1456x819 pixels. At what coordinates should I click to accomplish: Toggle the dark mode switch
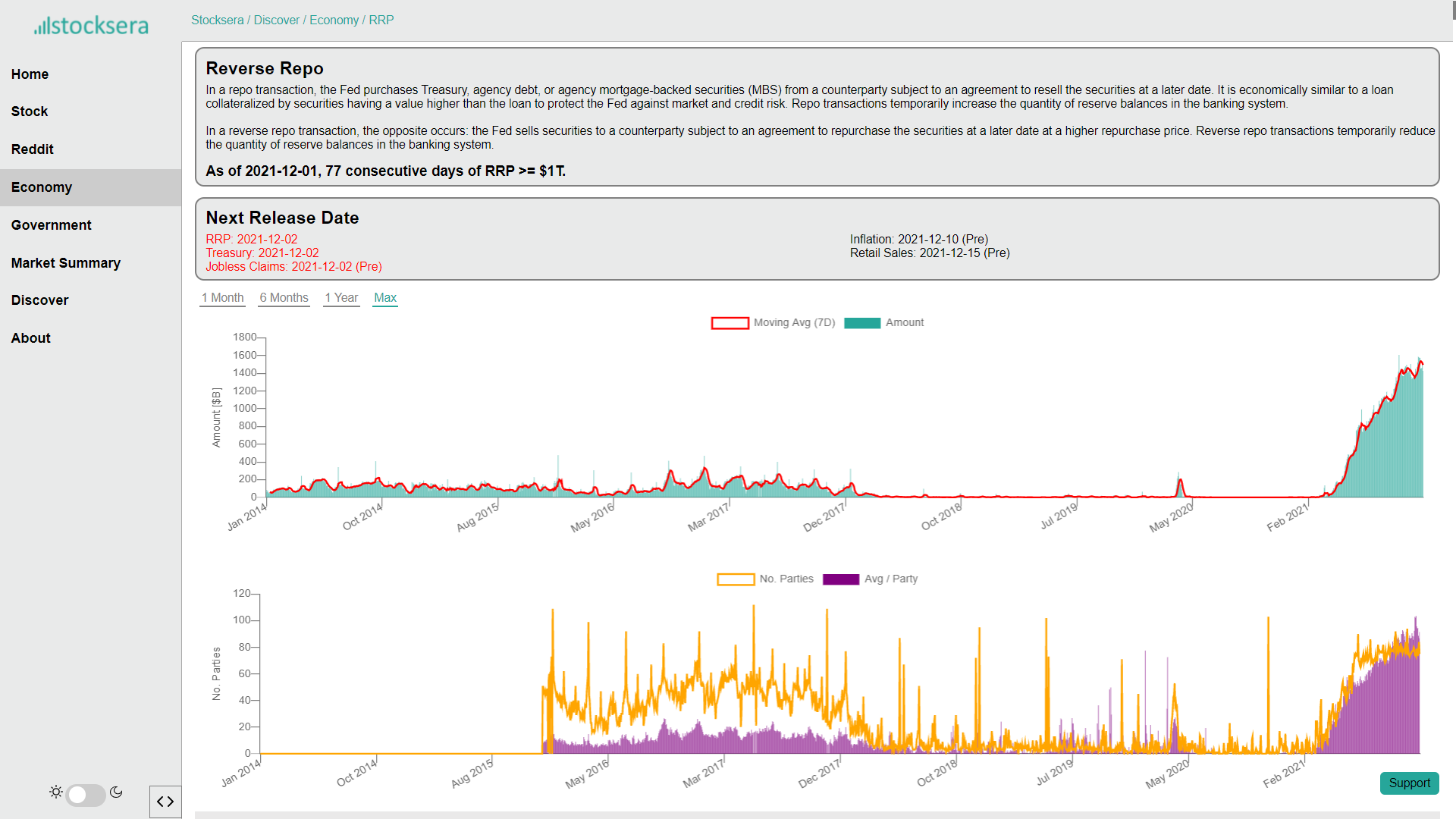click(x=86, y=795)
